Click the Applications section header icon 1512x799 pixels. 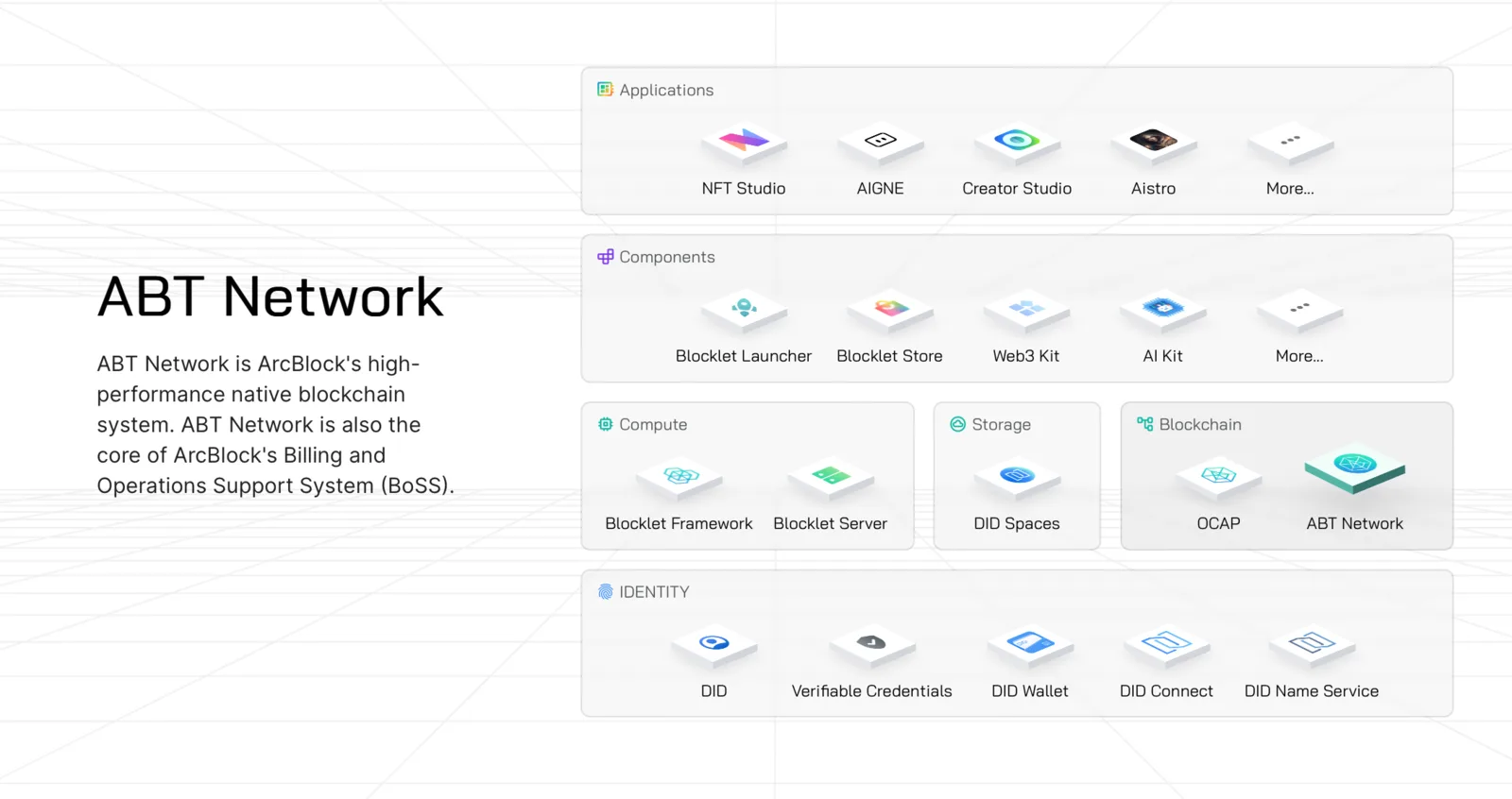(x=606, y=90)
